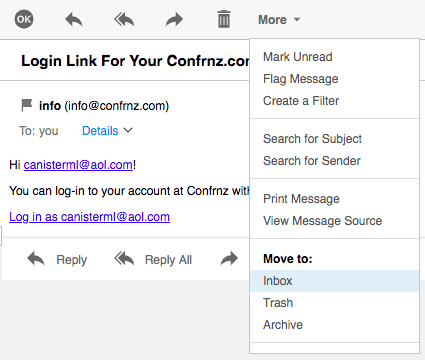This screenshot has height=360, width=425.
Task: Delete message using the trash can icon
Action: (x=224, y=19)
